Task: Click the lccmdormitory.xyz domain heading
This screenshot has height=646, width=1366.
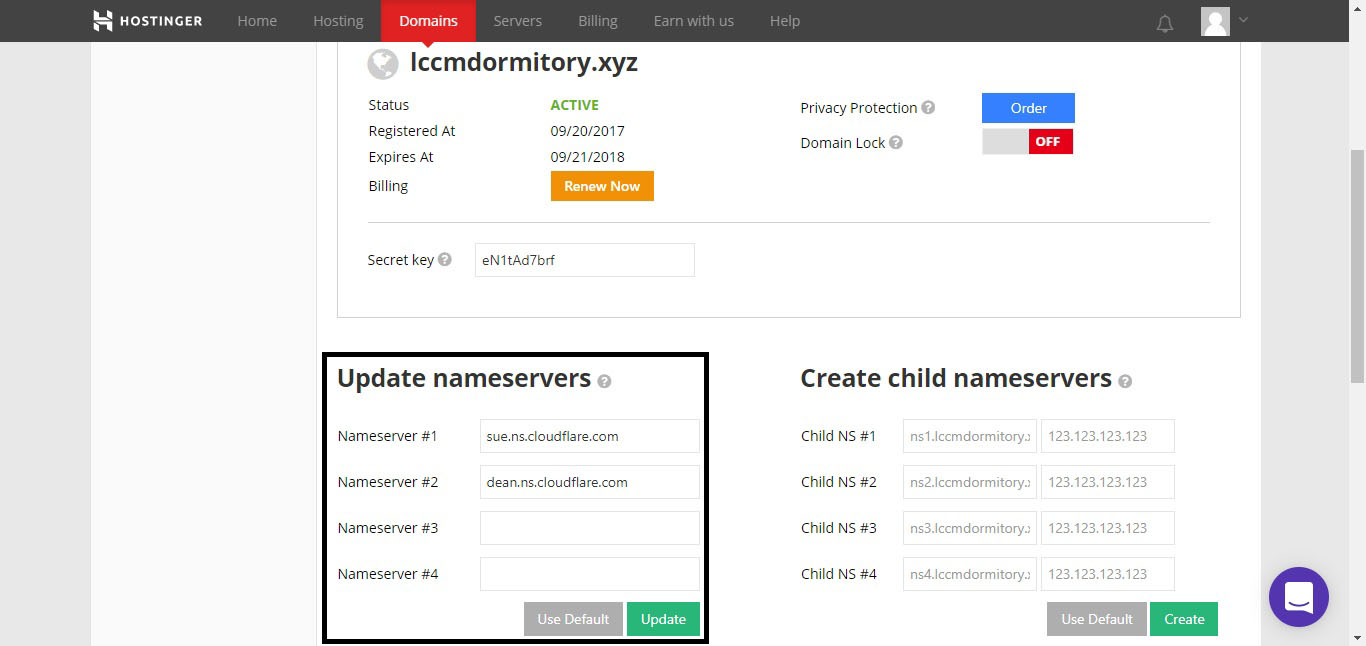Action: pos(524,63)
